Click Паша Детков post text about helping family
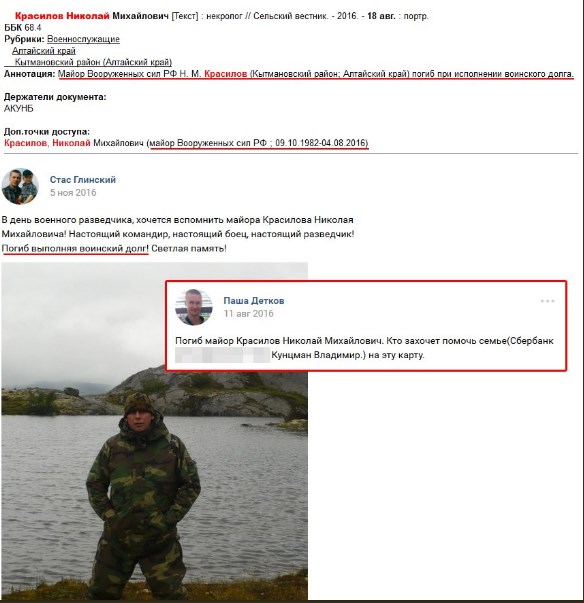The image size is (584, 603). click(364, 348)
